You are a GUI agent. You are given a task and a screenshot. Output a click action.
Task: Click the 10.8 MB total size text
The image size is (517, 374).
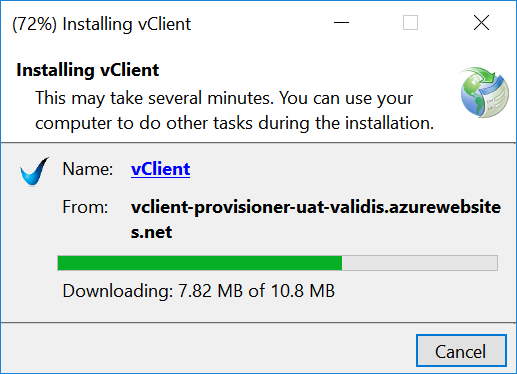click(303, 291)
